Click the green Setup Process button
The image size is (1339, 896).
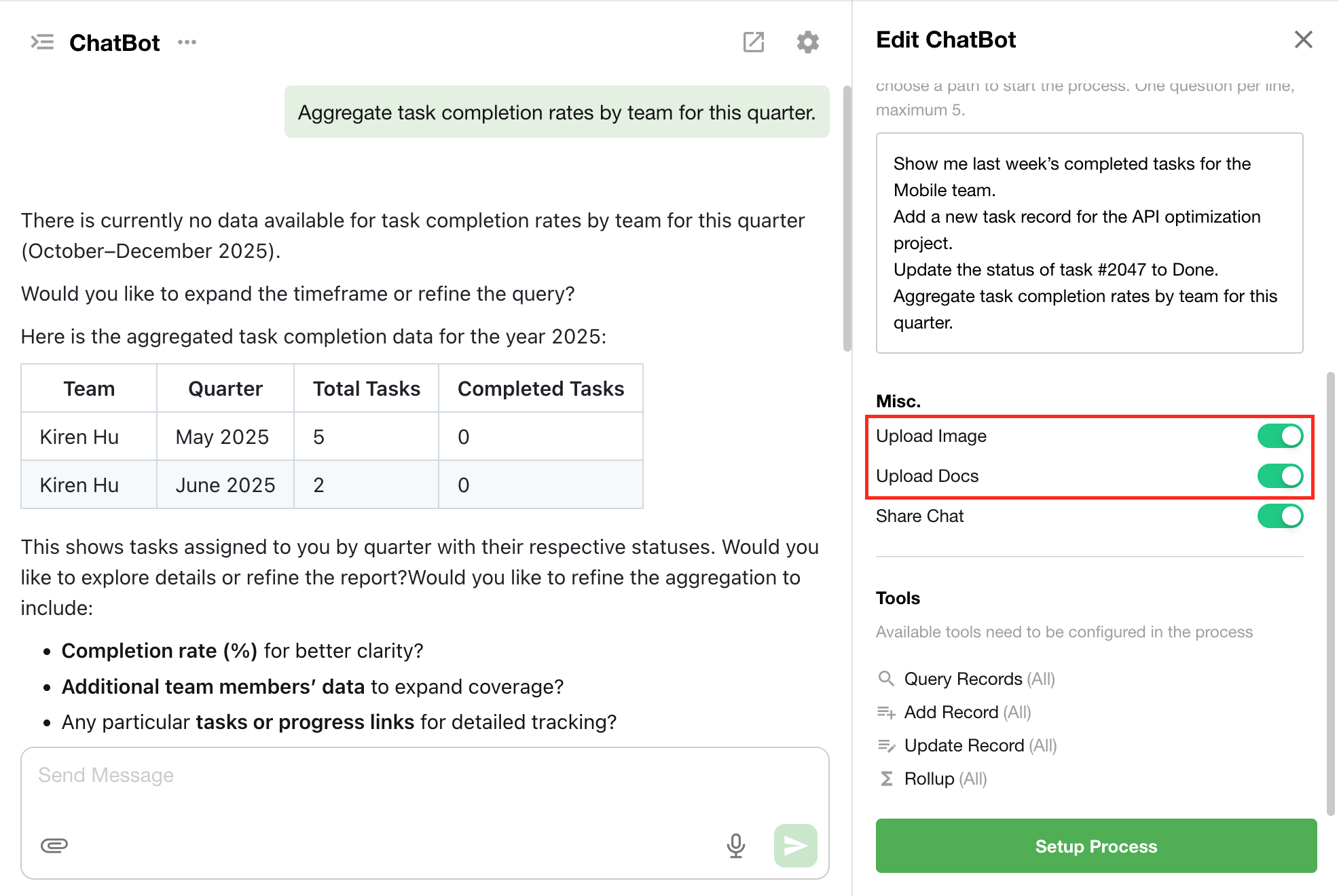[x=1095, y=846]
